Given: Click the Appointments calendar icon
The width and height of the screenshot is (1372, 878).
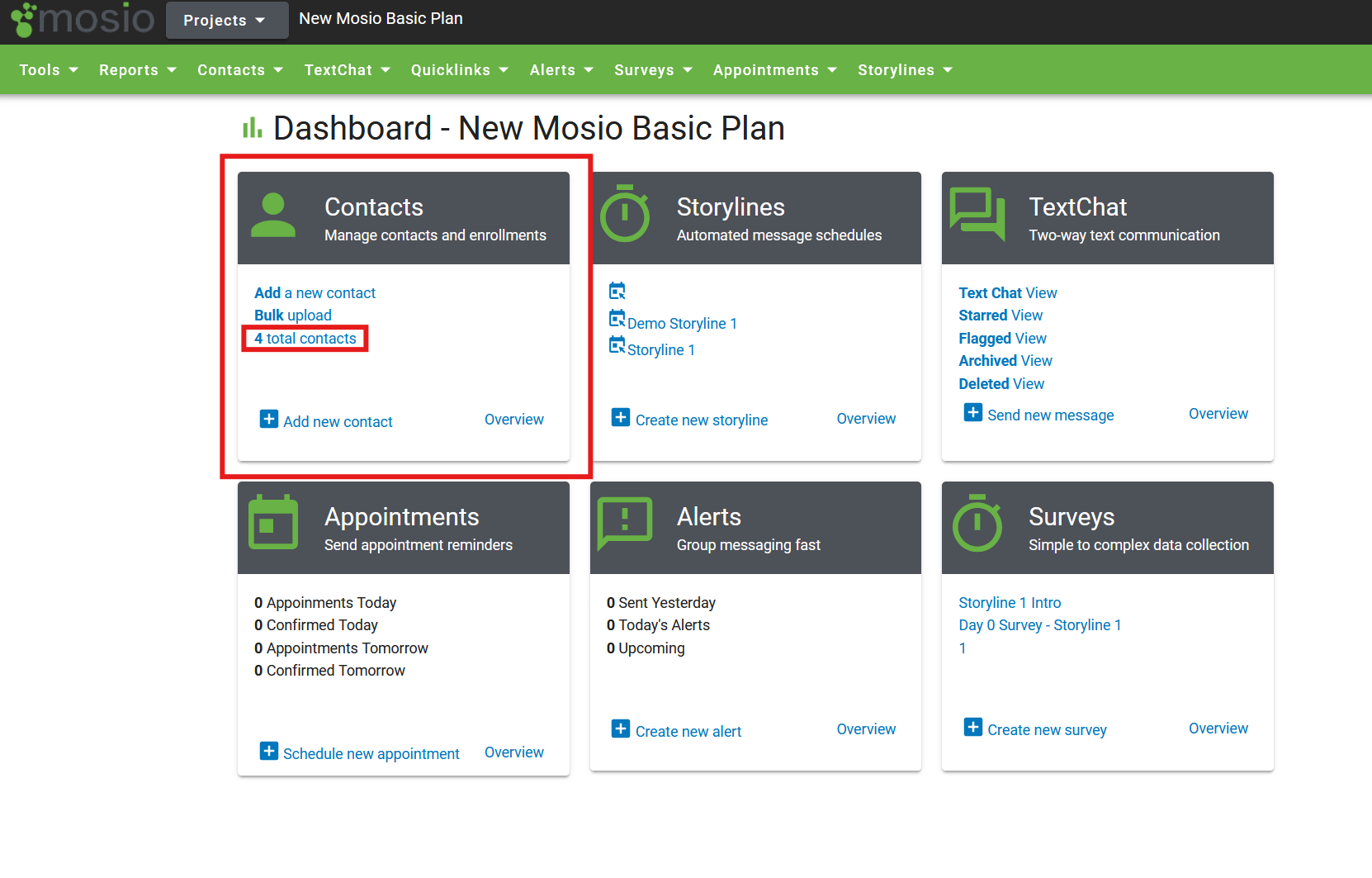Looking at the screenshot, I should pyautogui.click(x=273, y=522).
